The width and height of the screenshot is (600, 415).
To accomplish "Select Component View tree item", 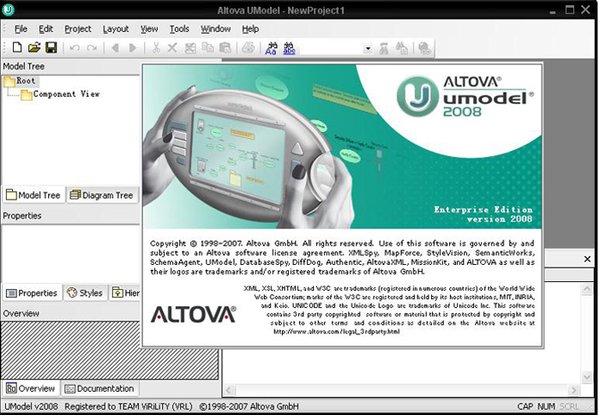I will [66, 94].
